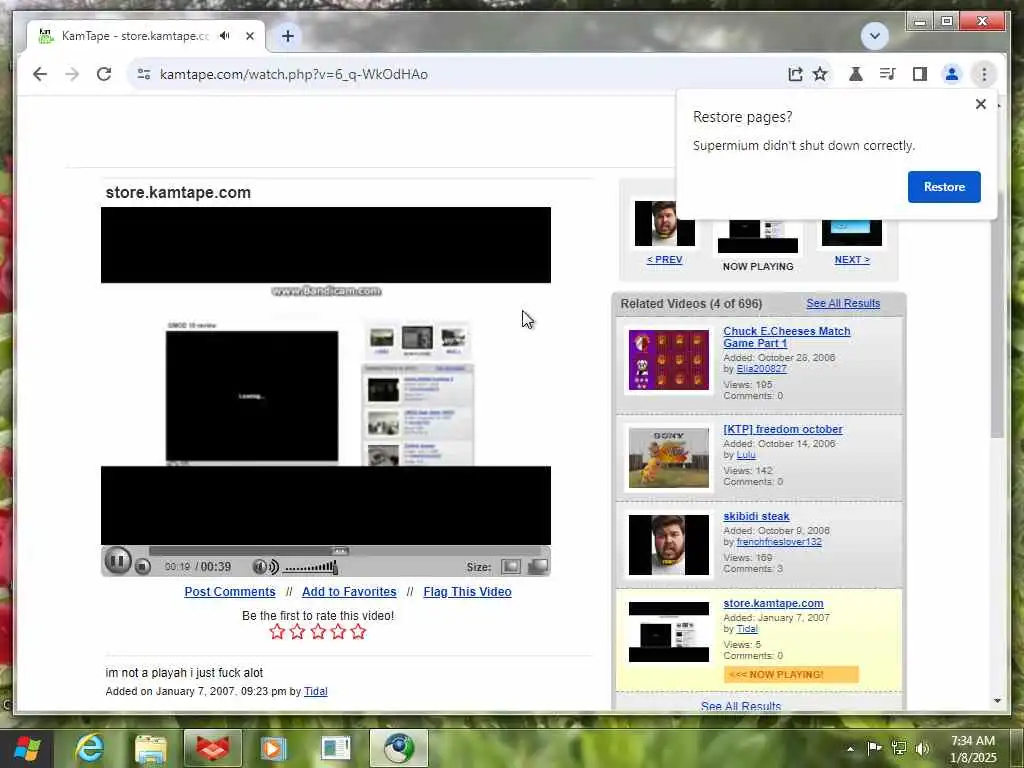Screen dimensions: 1024x768
Task: Rate the video three stars
Action: 317,632
